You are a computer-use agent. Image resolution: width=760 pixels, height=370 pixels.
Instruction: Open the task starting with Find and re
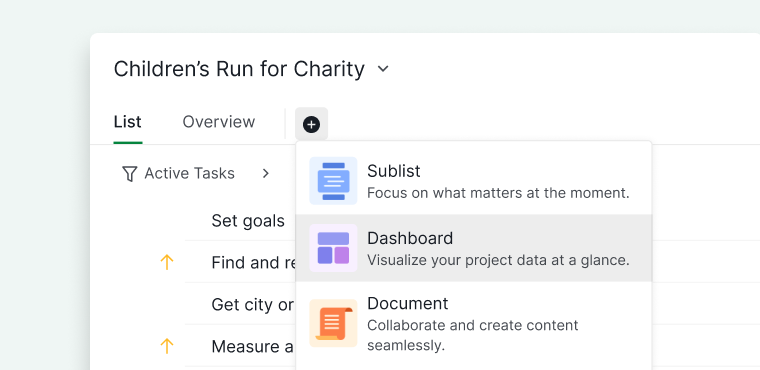pyautogui.click(x=253, y=263)
